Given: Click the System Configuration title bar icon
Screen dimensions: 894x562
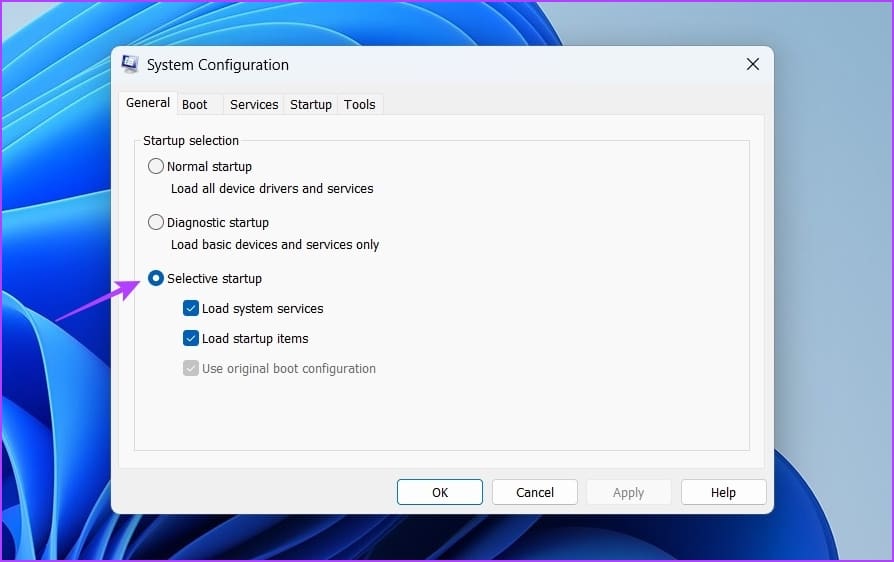Looking at the screenshot, I should (130, 64).
